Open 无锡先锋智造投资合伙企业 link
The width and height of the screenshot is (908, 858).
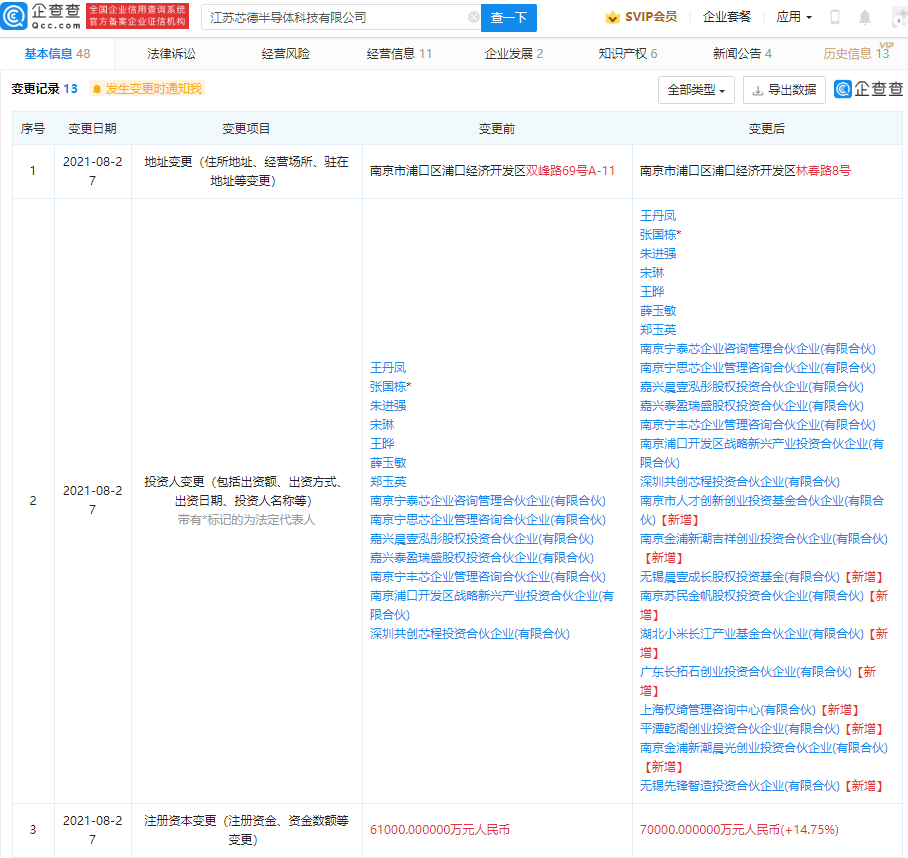click(739, 786)
